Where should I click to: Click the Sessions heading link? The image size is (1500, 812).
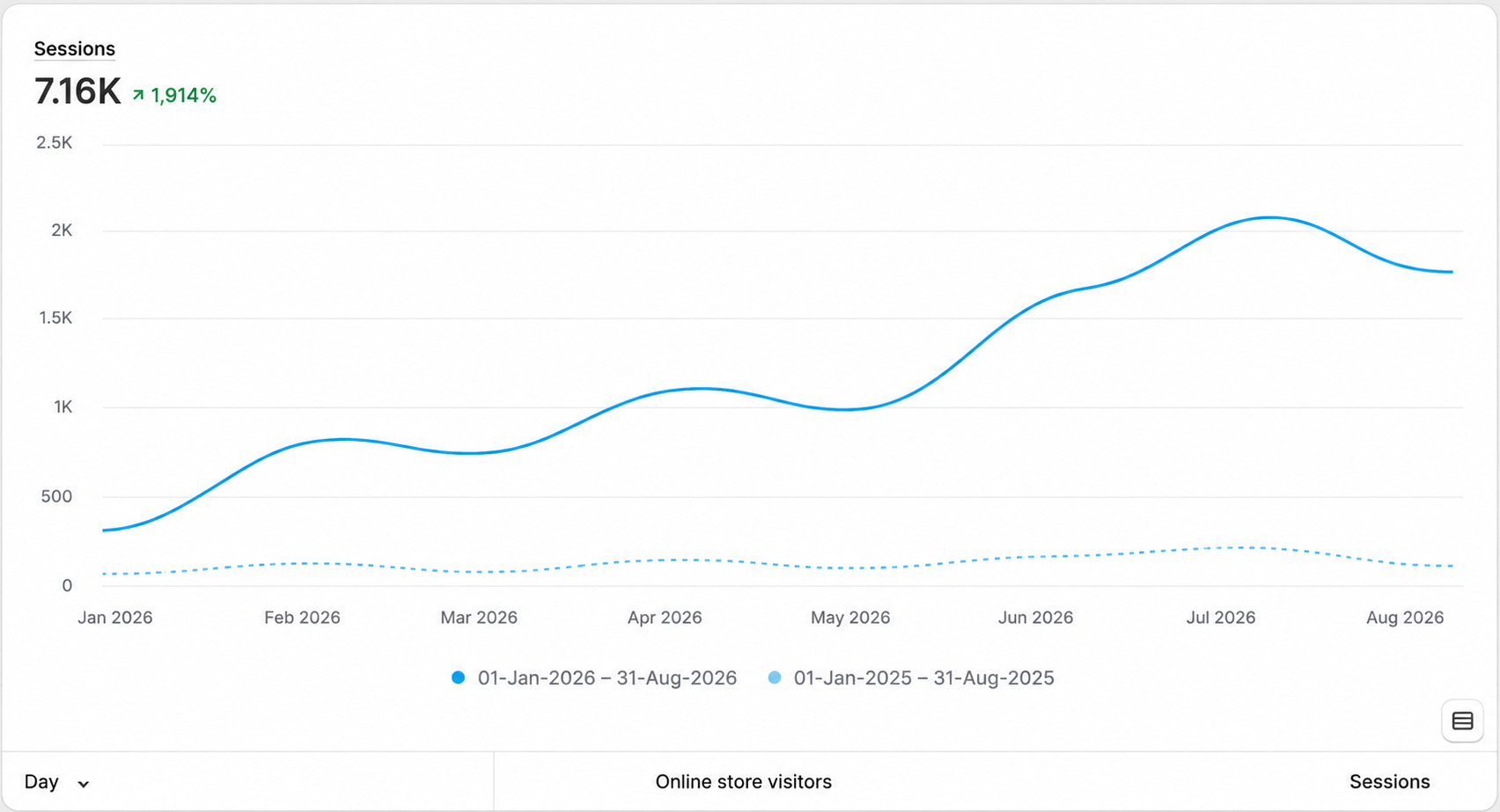pyautogui.click(x=75, y=49)
